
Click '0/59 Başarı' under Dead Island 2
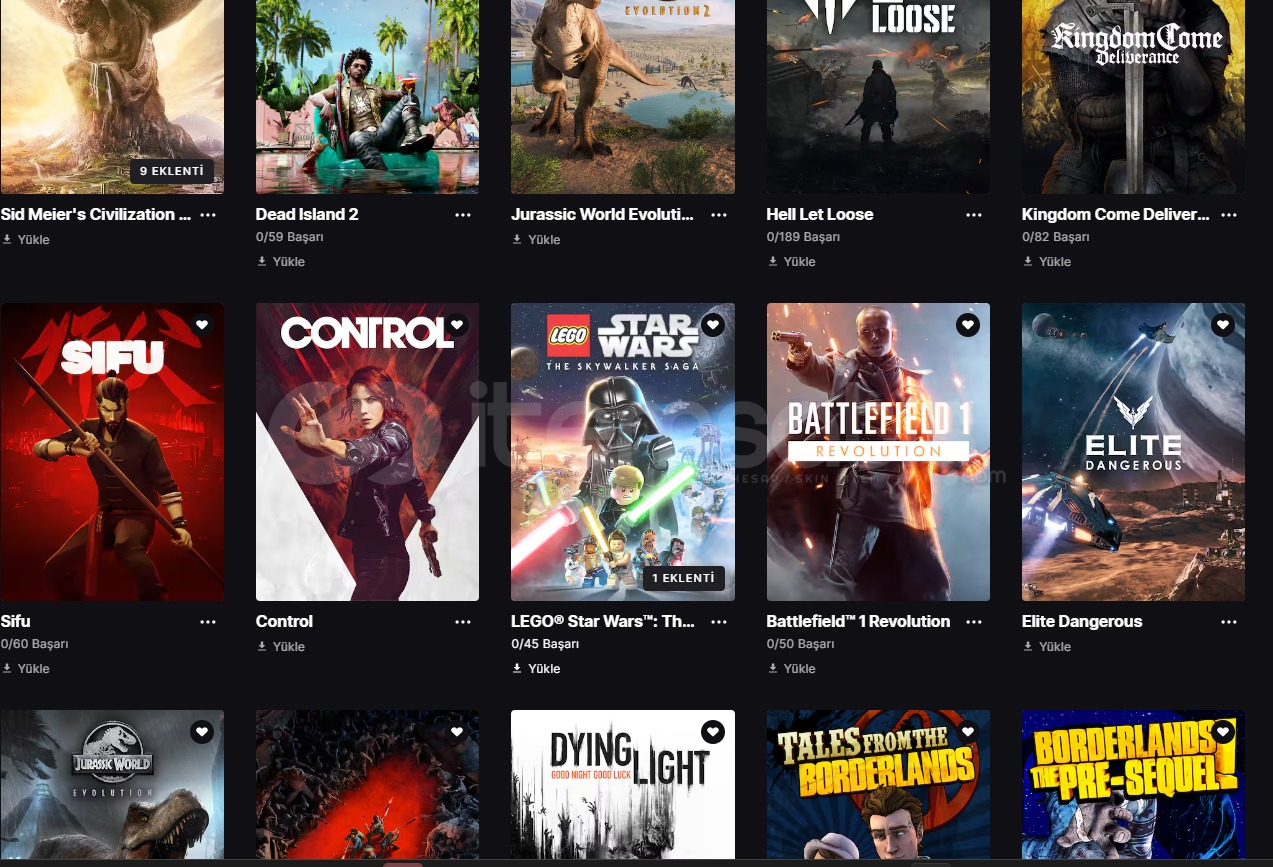[x=290, y=237]
